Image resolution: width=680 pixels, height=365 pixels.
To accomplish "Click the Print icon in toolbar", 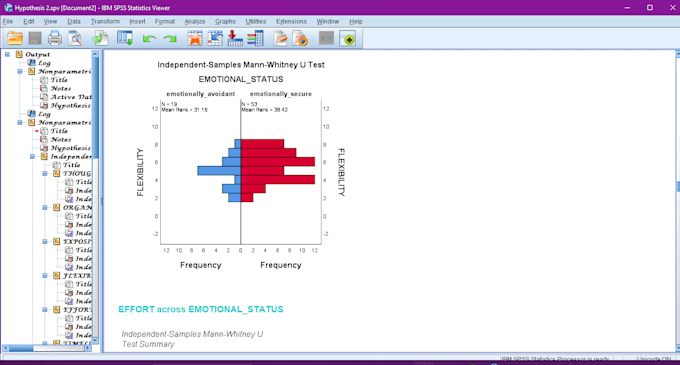I will (x=55, y=39).
